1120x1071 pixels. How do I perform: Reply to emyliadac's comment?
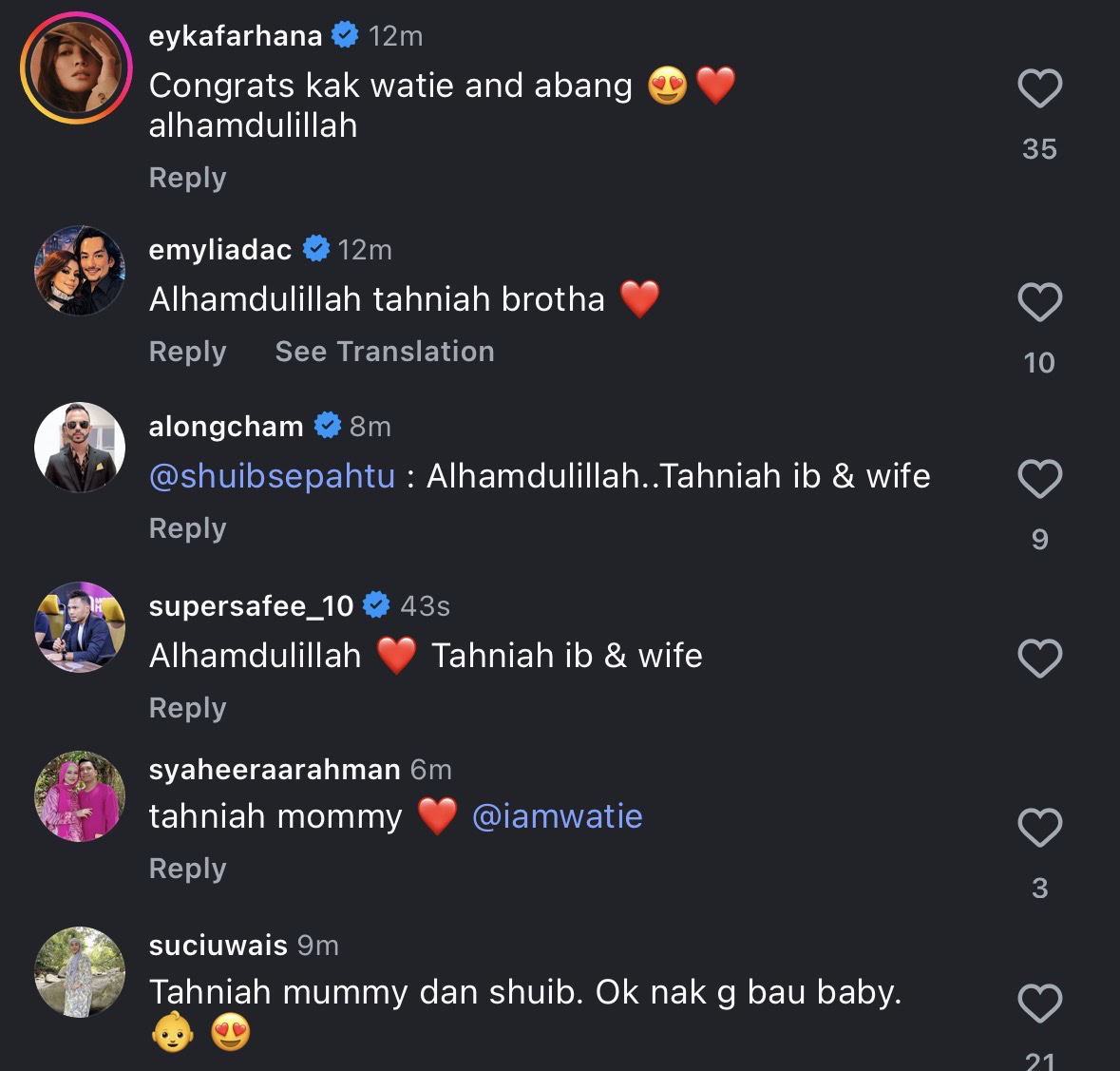(187, 352)
